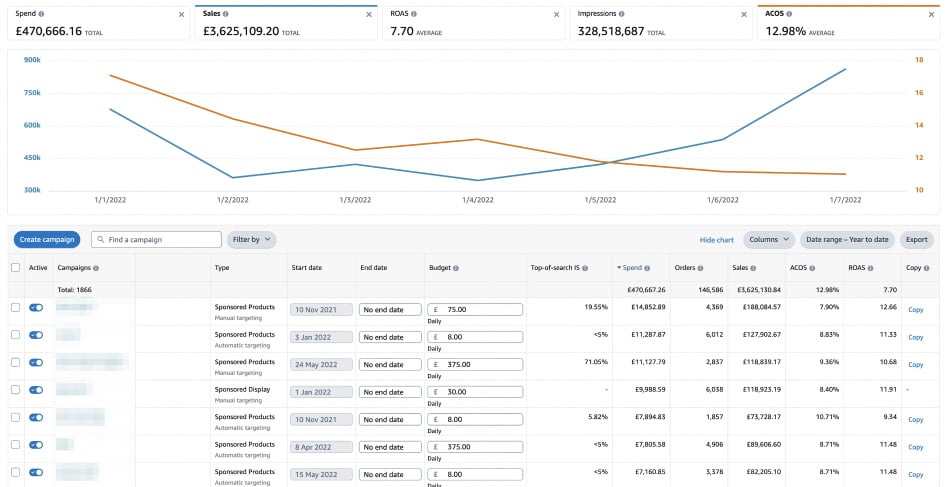Expand the Columns dropdown

click(x=768, y=240)
